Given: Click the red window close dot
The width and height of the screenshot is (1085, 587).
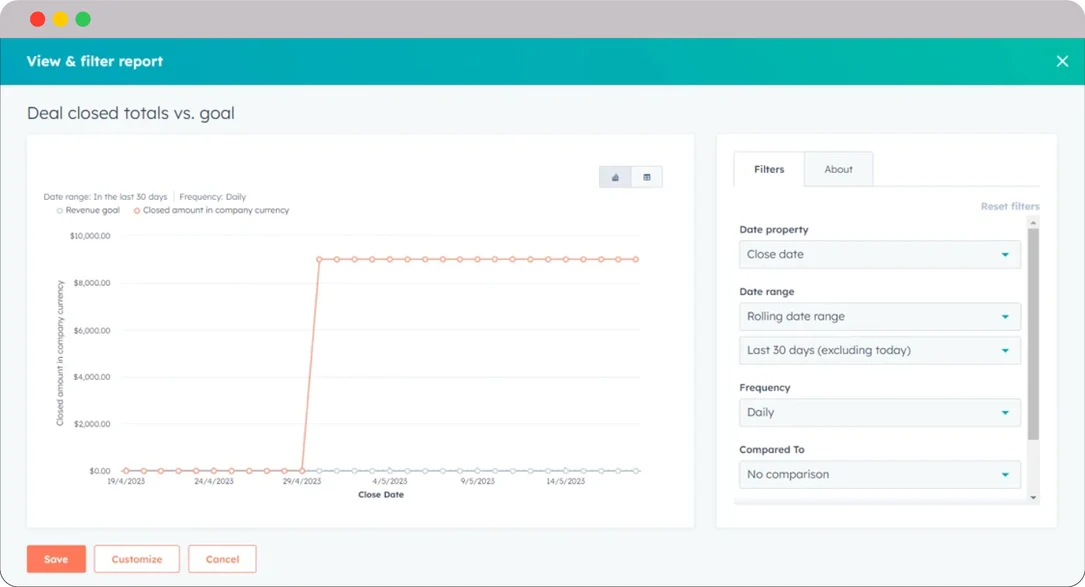Looking at the screenshot, I should 38,19.
